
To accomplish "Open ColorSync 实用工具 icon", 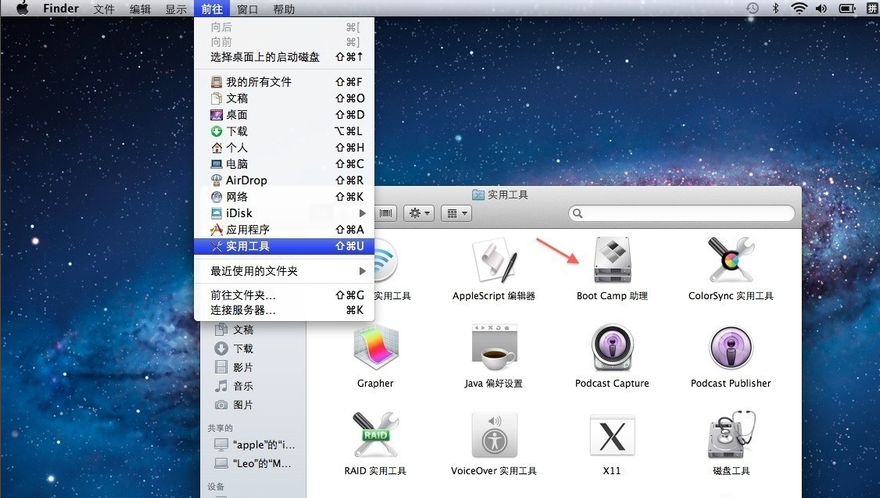I will coord(731,259).
